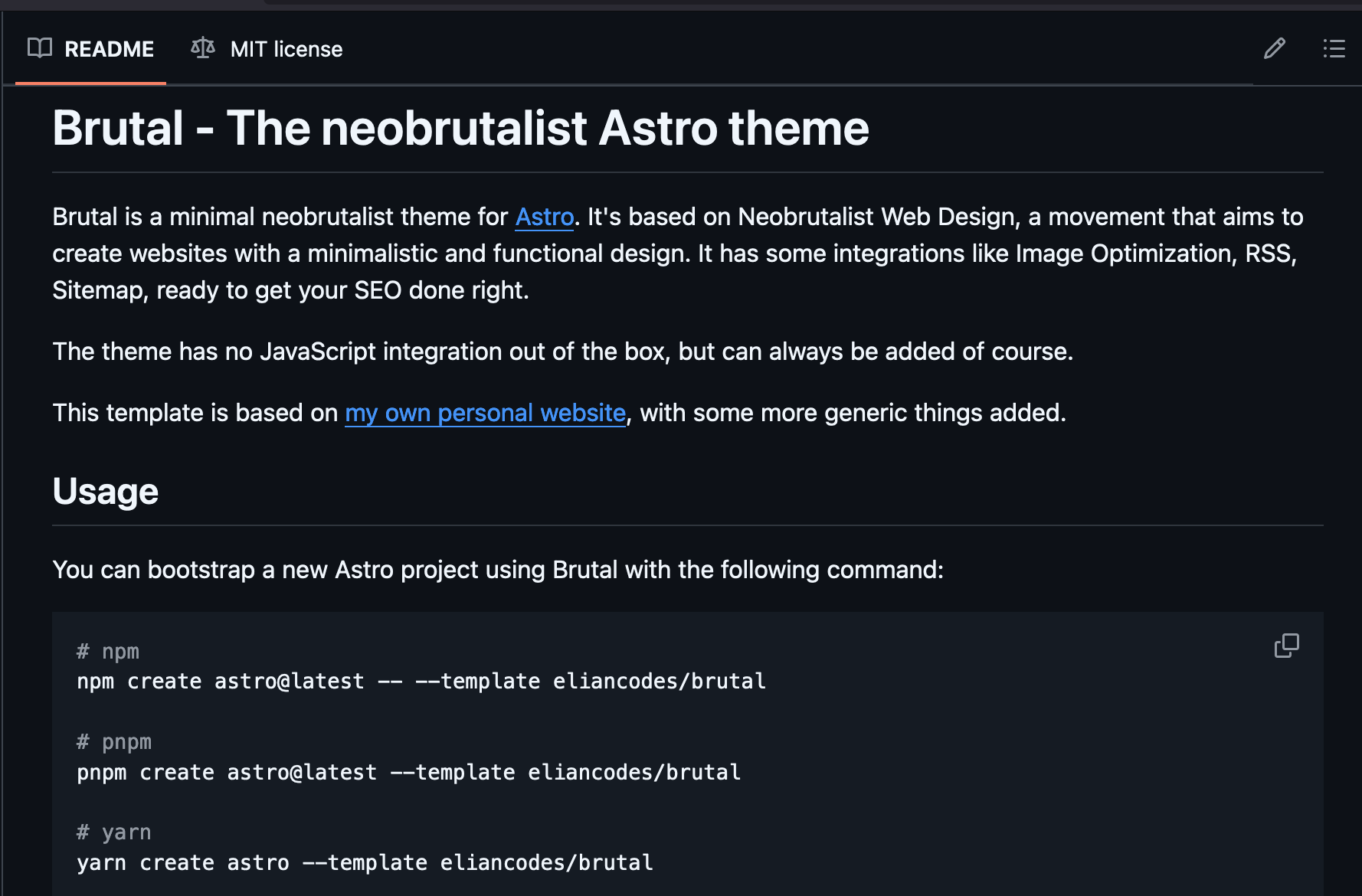Image resolution: width=1362 pixels, height=896 pixels.
Task: Click the Usage section heading
Action: [106, 492]
